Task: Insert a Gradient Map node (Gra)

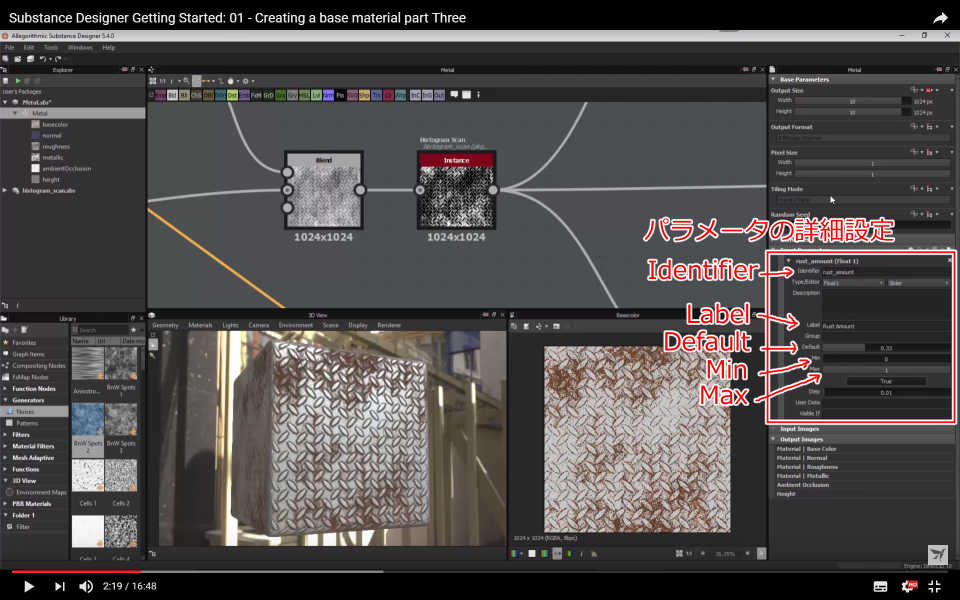Action: 280,96
